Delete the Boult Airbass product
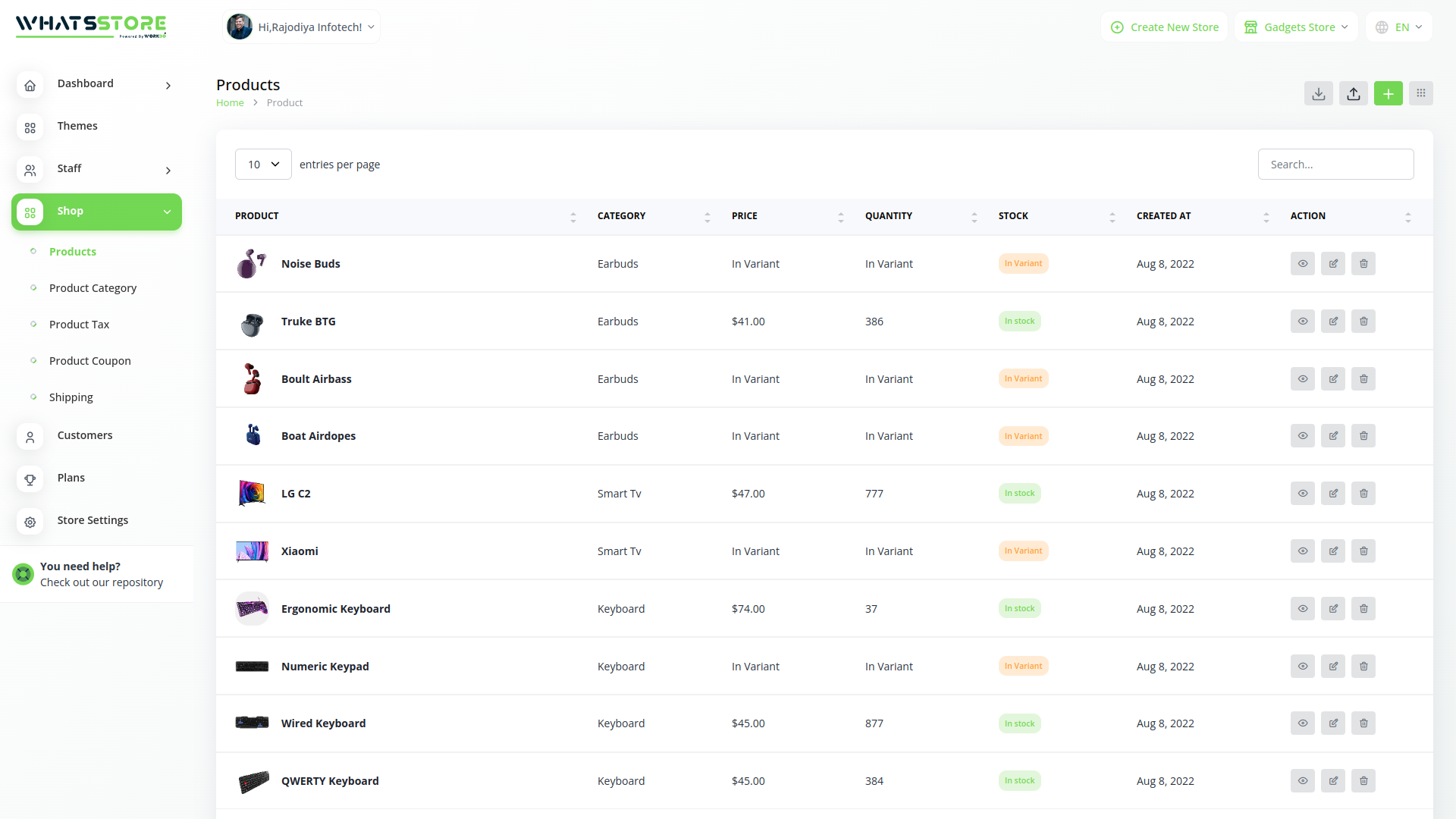Image resolution: width=1456 pixels, height=819 pixels. (1363, 379)
